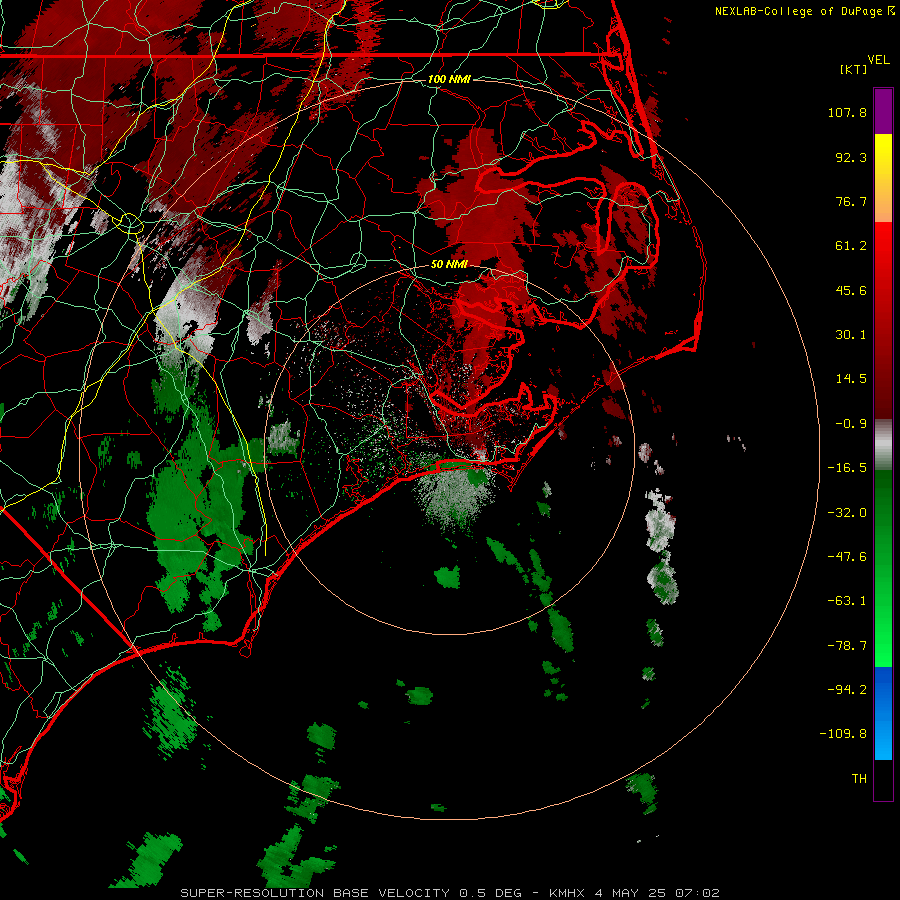900x900 pixels.
Task: Click the 45.6 scale value
Action: [851, 290]
